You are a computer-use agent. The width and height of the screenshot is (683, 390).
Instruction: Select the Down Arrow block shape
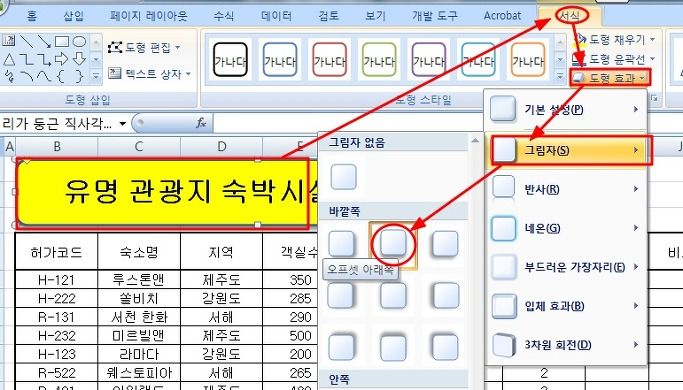[x=79, y=59]
